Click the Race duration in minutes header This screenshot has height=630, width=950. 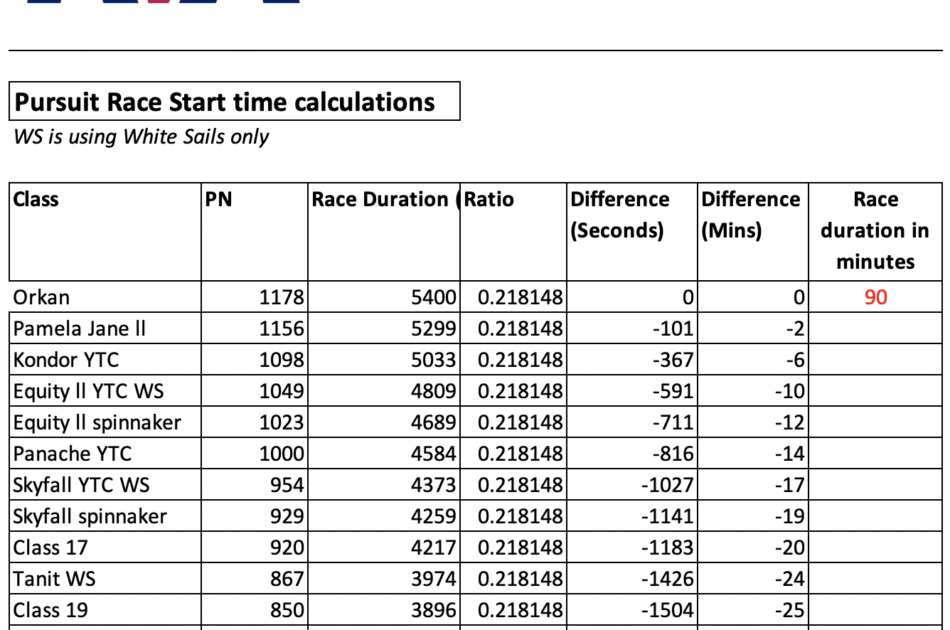point(875,230)
